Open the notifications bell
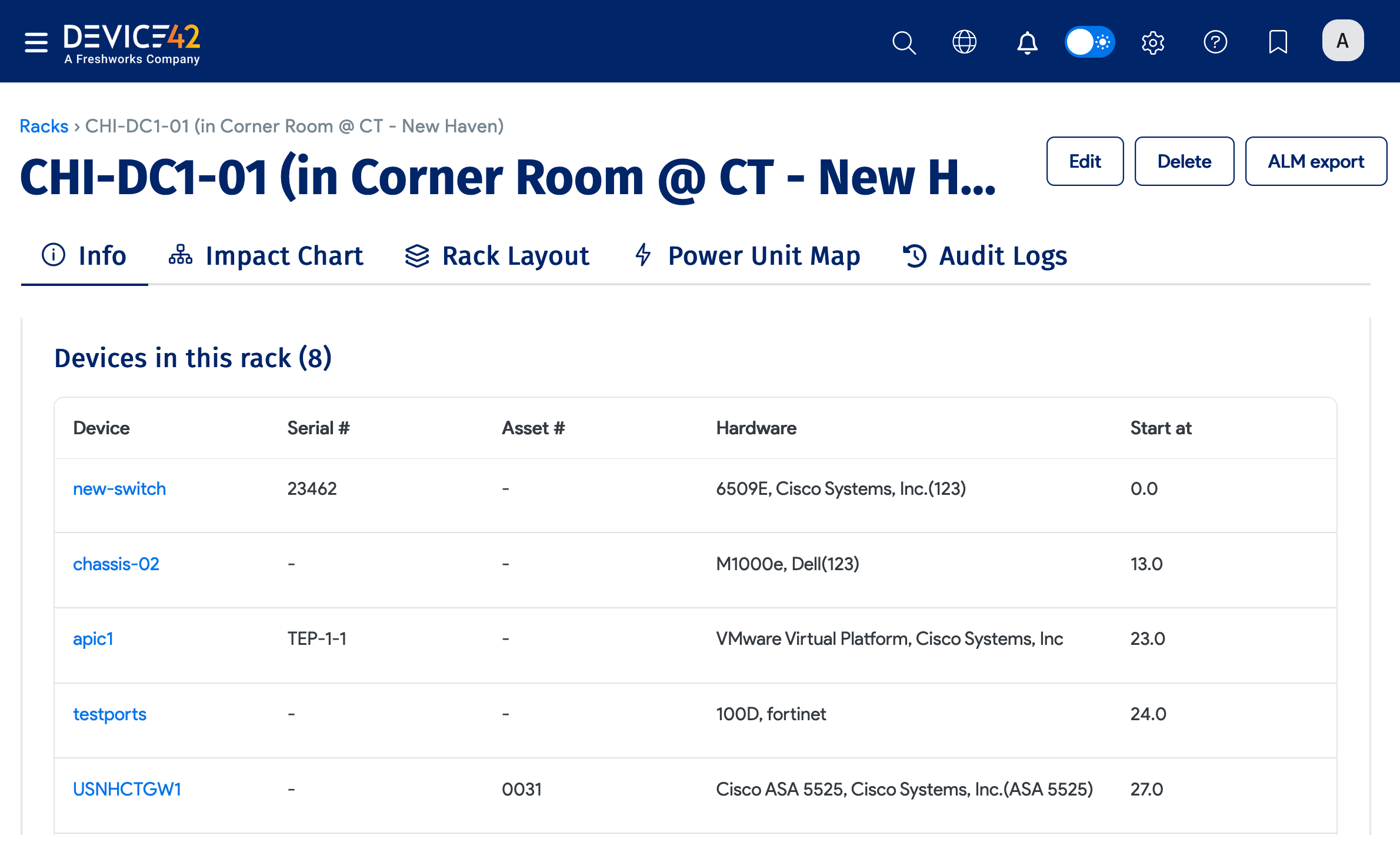Image resolution: width=1400 pixels, height=852 pixels. [1027, 42]
